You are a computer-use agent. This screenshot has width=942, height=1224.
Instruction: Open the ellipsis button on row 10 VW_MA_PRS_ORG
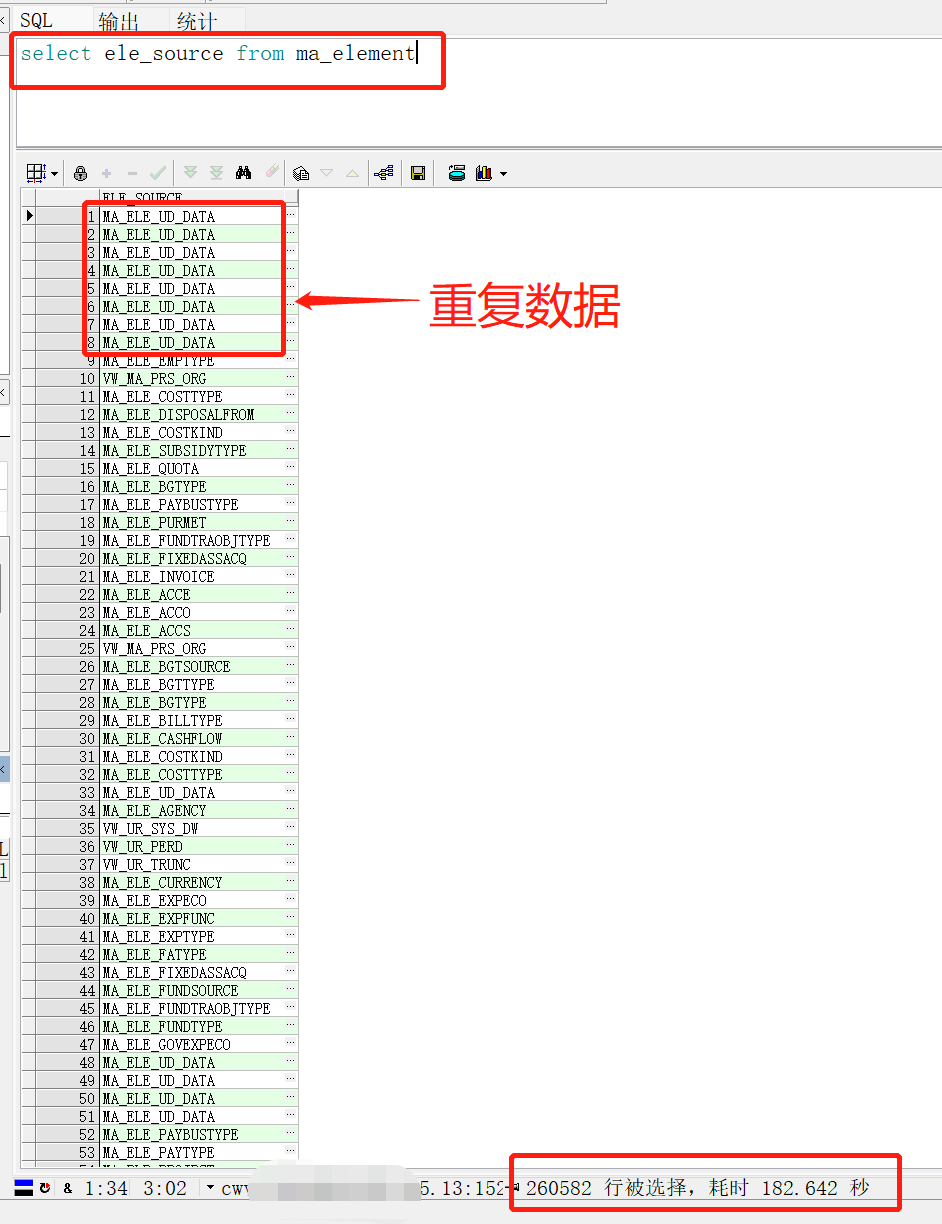pos(291,378)
